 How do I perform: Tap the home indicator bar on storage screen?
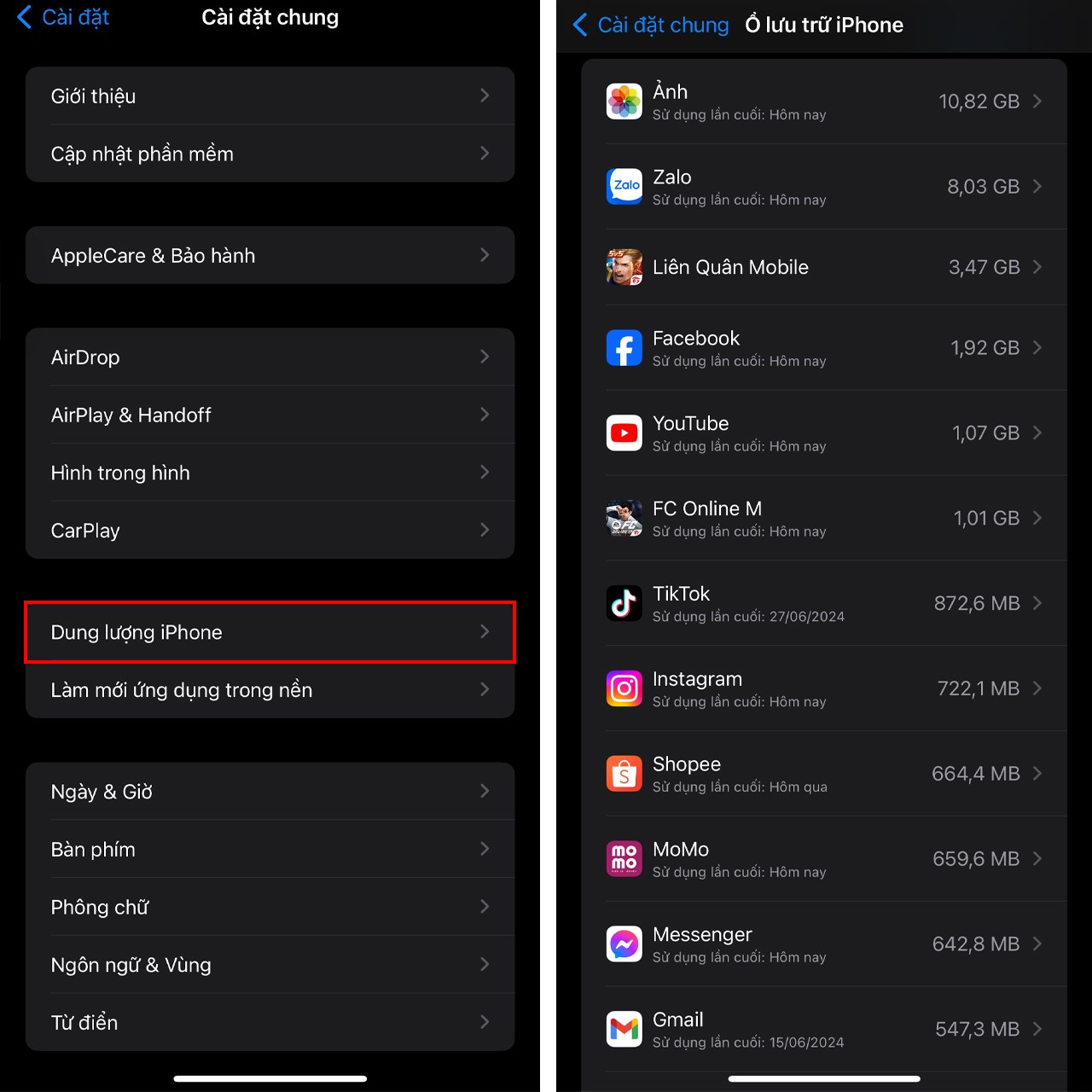[x=824, y=1078]
